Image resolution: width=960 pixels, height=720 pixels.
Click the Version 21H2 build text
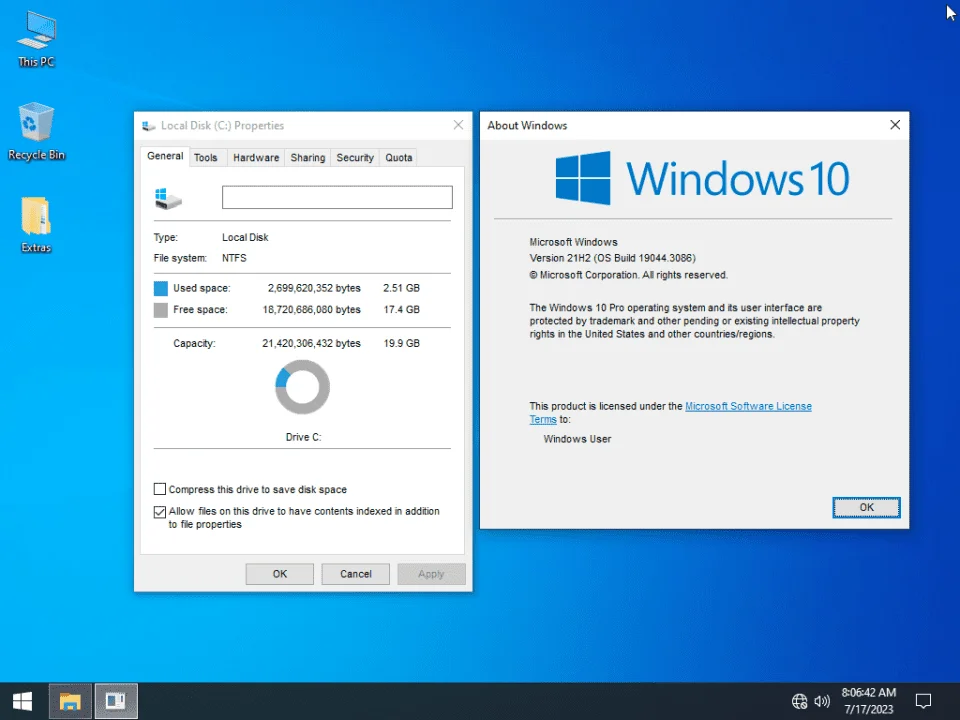click(612, 258)
